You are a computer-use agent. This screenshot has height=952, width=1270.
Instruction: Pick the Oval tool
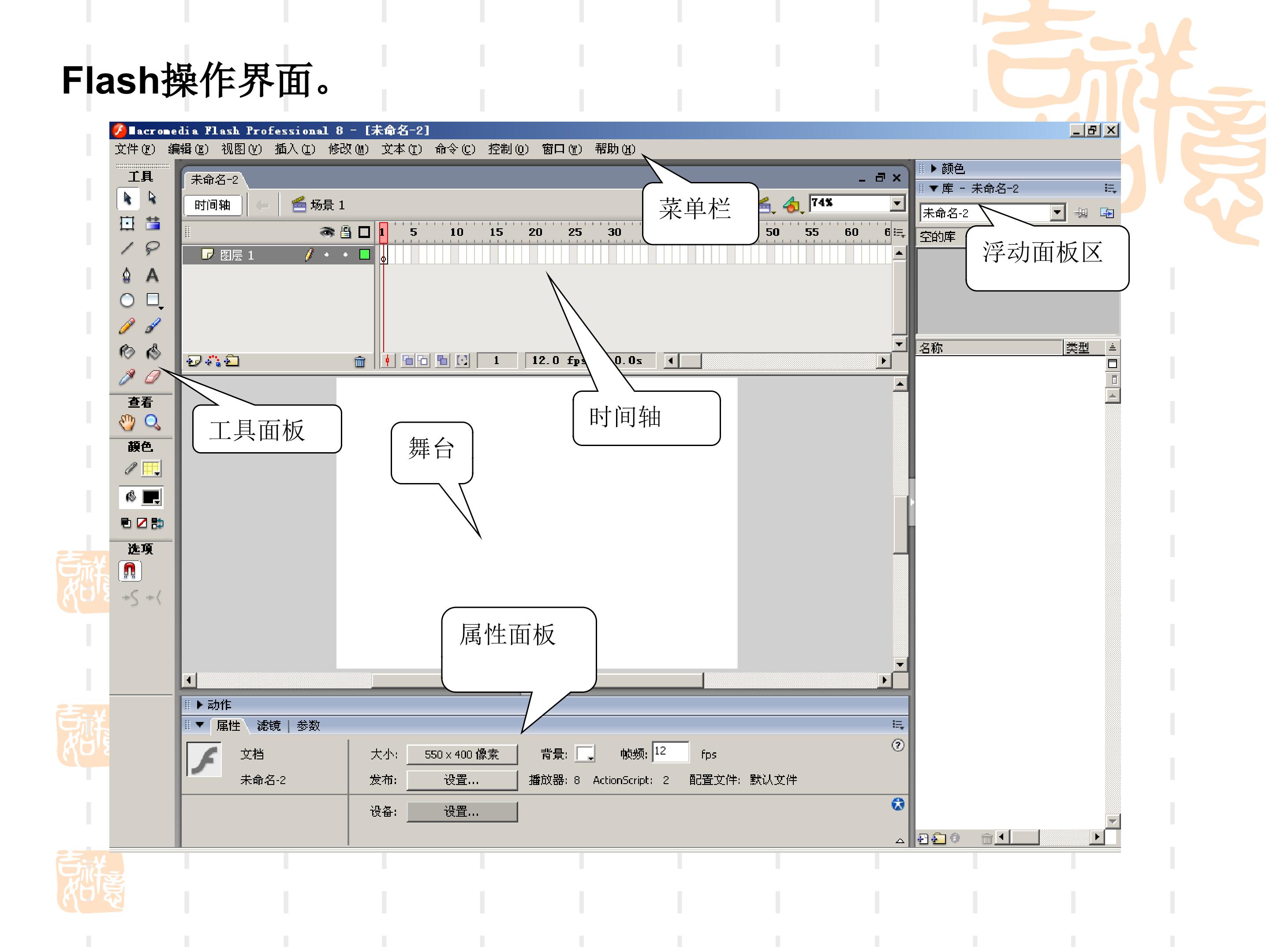pos(127,300)
